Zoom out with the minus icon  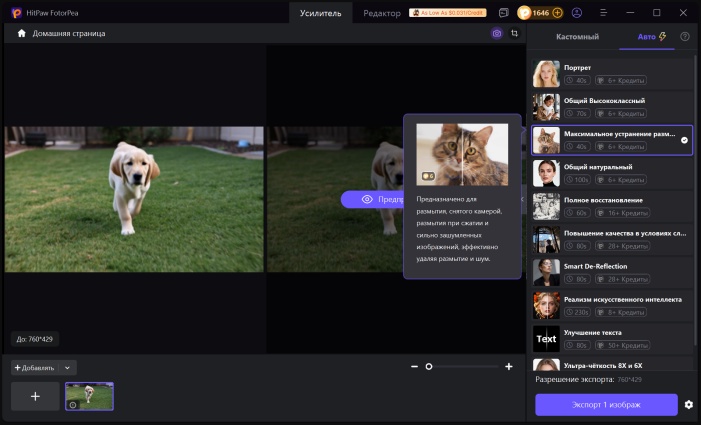point(414,366)
